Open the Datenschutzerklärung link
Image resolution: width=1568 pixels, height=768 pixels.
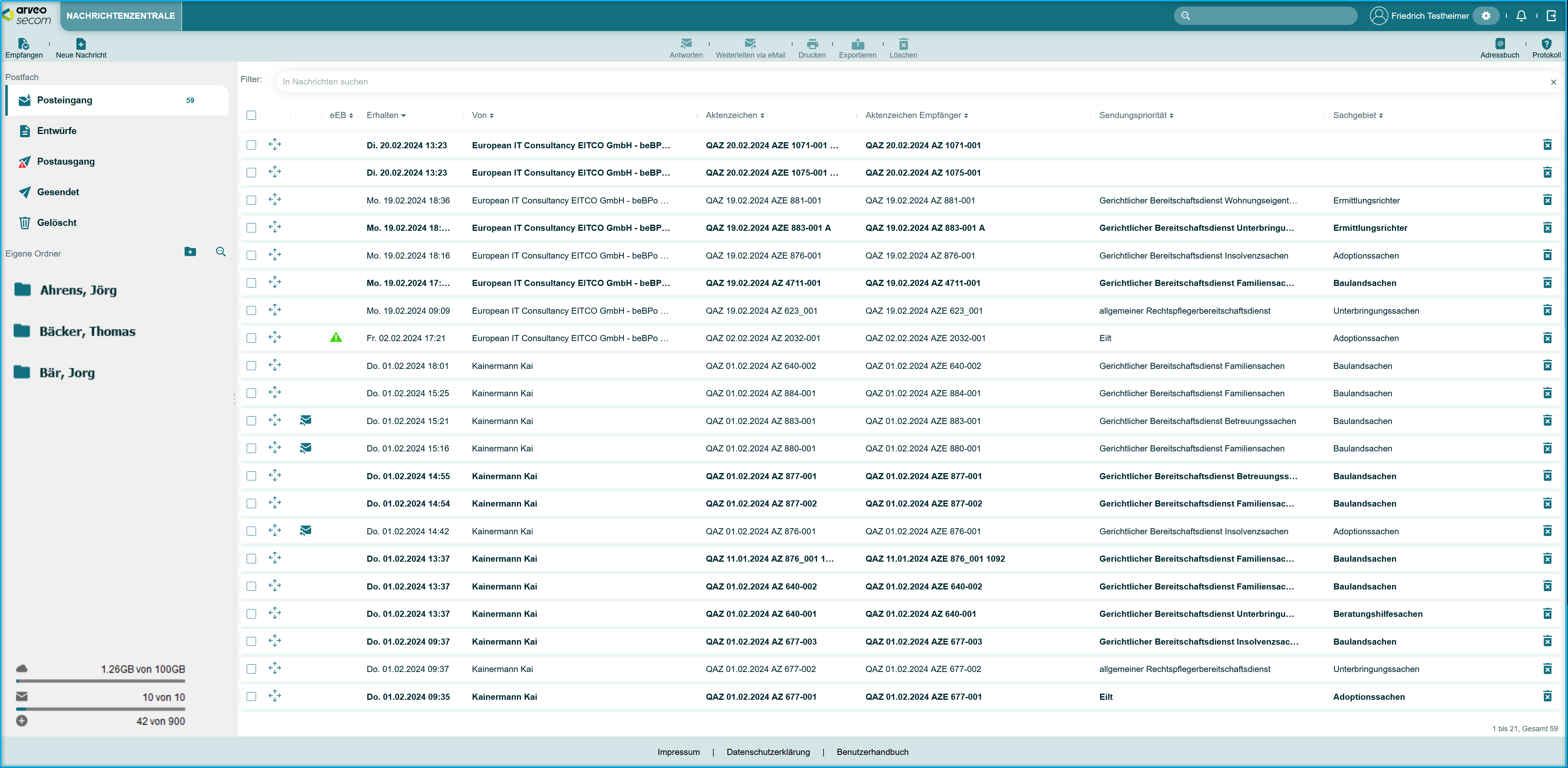coord(768,752)
